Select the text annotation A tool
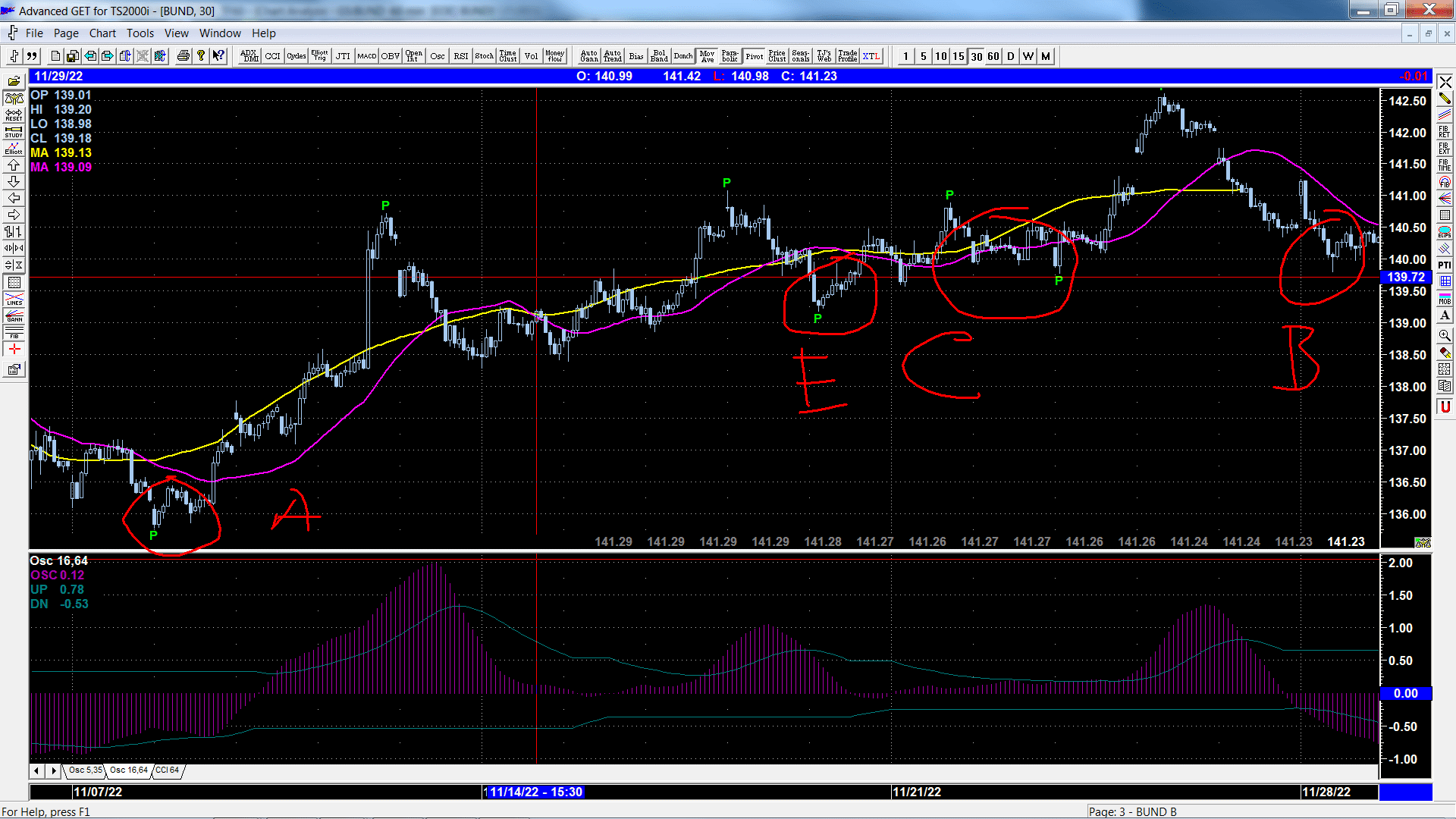 coord(1445,315)
